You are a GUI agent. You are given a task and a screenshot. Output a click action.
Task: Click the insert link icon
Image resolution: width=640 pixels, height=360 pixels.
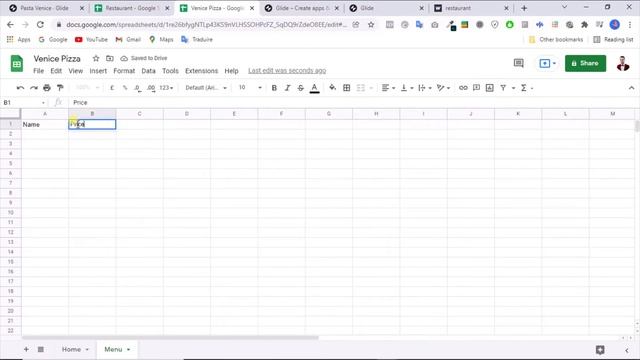[x=463, y=88]
